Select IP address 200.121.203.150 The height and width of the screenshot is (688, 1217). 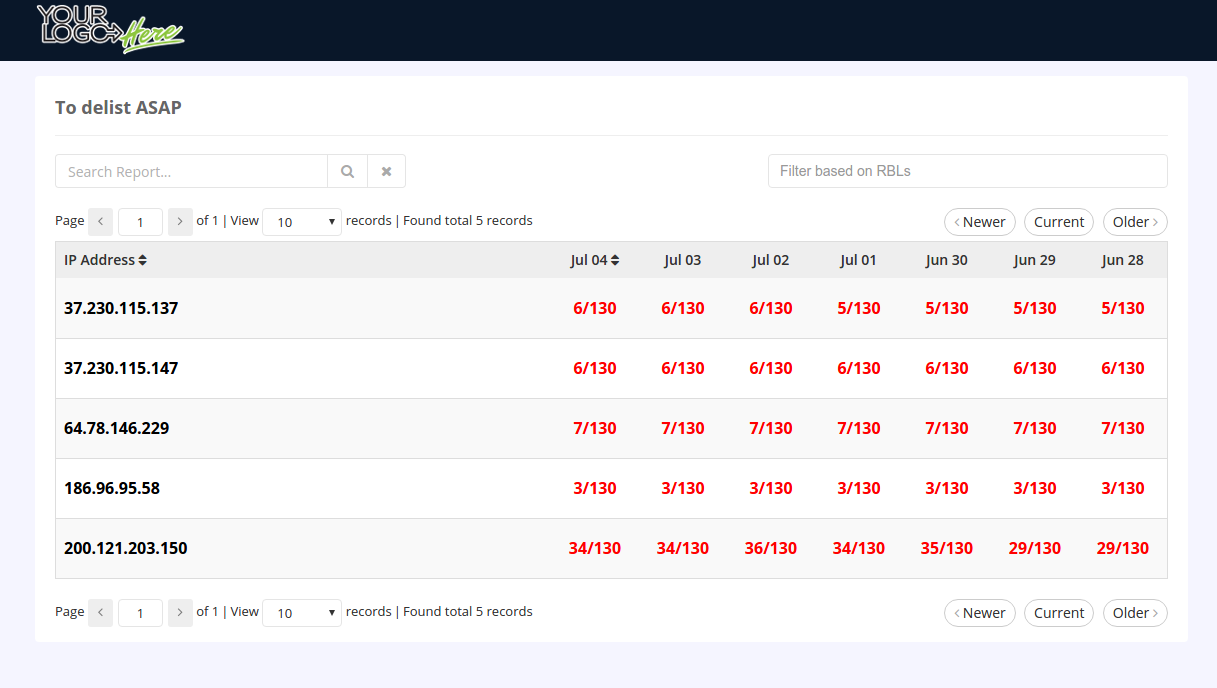tap(126, 548)
